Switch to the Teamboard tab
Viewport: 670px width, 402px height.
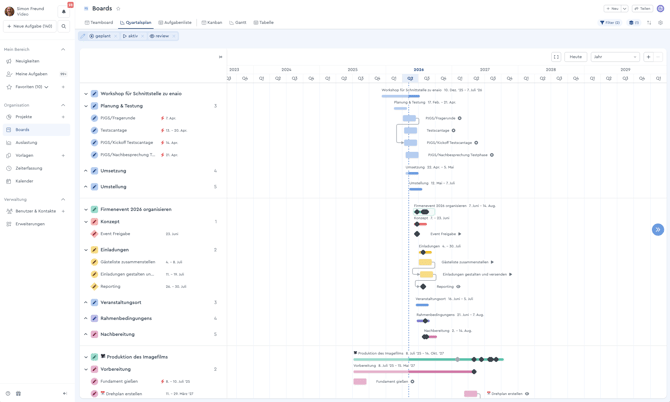click(99, 23)
